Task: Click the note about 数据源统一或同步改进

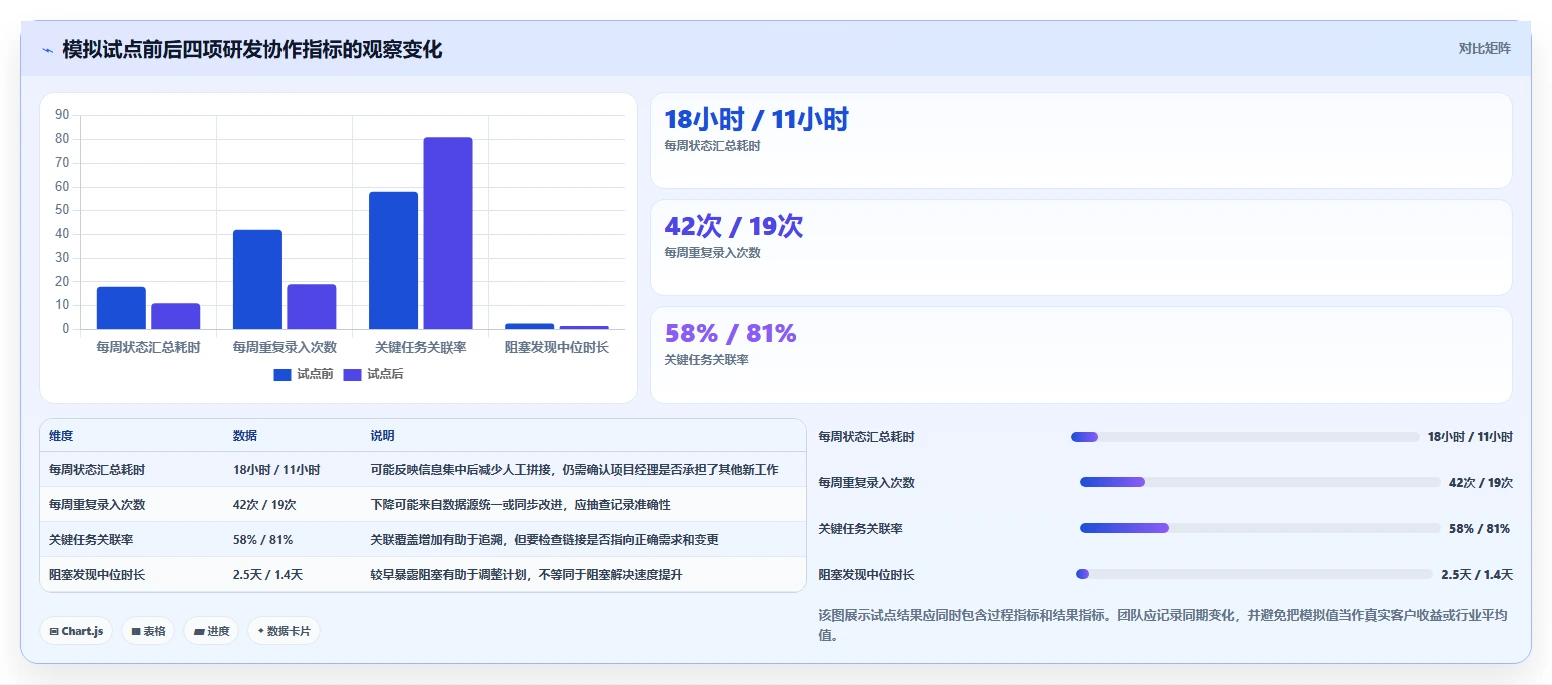Action: tap(521, 505)
